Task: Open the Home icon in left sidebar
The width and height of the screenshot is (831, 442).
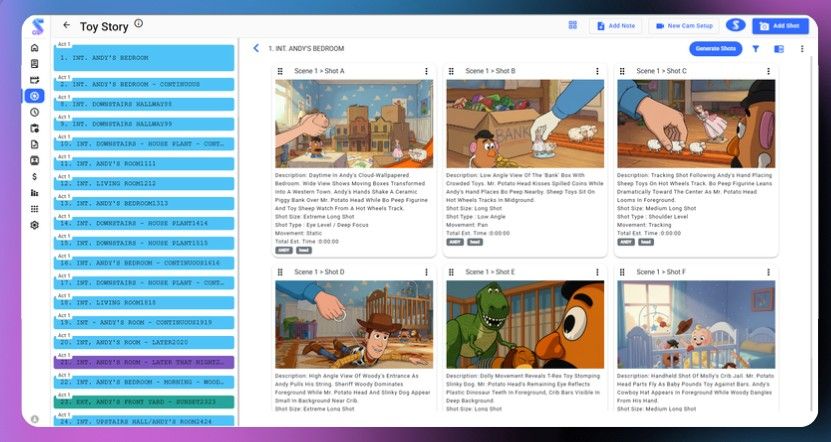Action: coord(34,48)
